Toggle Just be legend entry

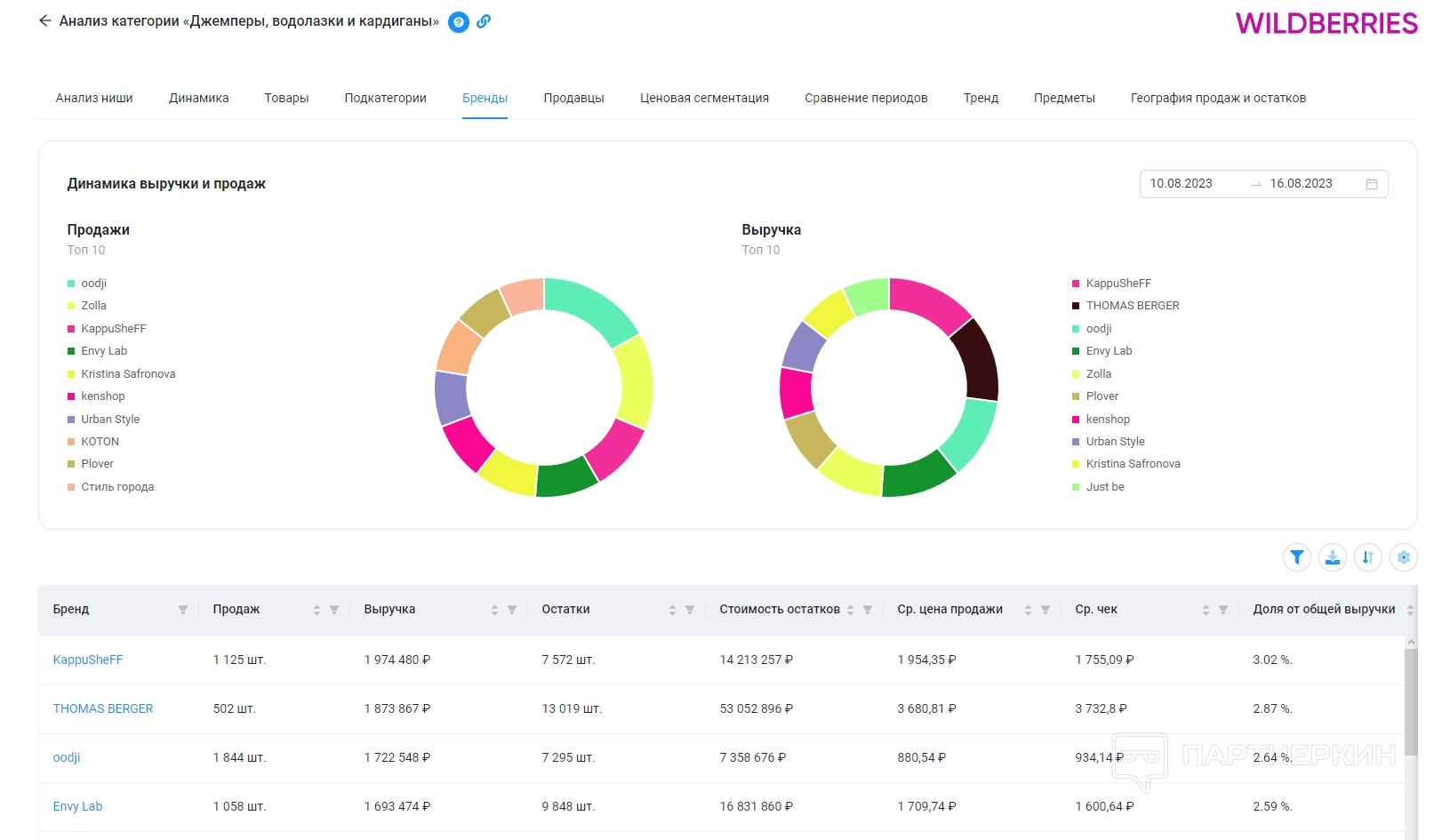[x=1104, y=487]
